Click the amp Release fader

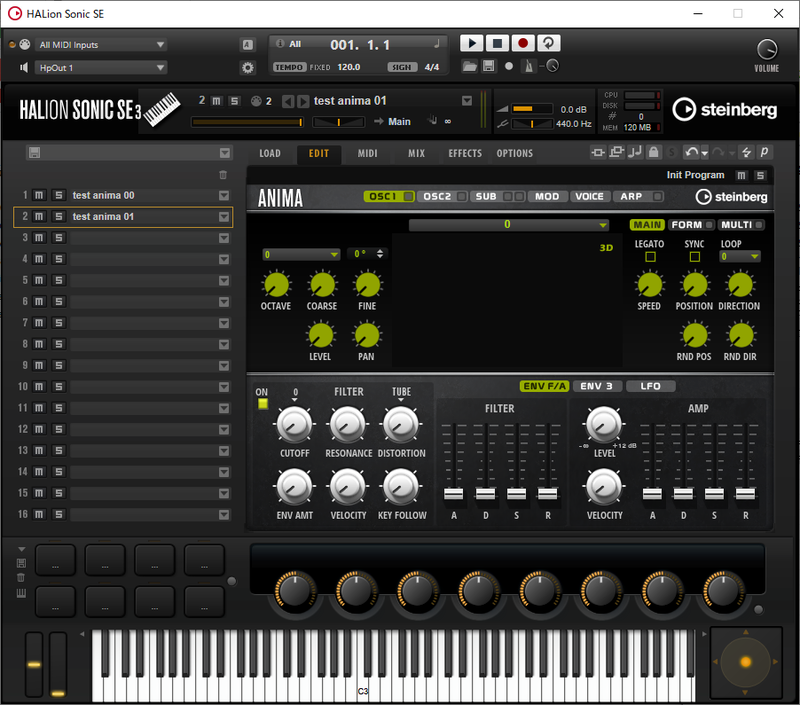point(745,493)
